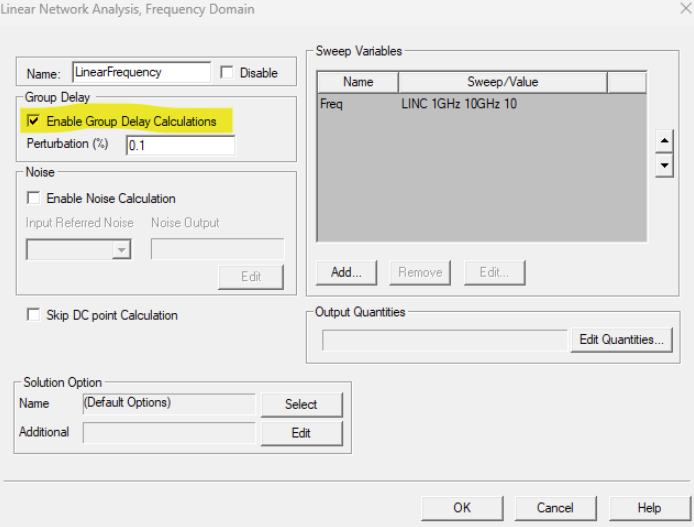Viewport: 694px width, 527px height.
Task: Click the Sweep/Value column header
Action: [502, 83]
